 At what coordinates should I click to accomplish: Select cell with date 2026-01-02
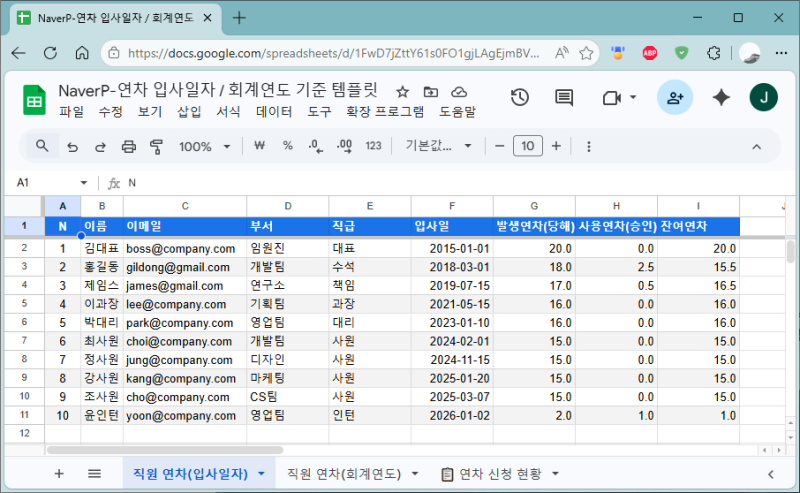point(452,415)
